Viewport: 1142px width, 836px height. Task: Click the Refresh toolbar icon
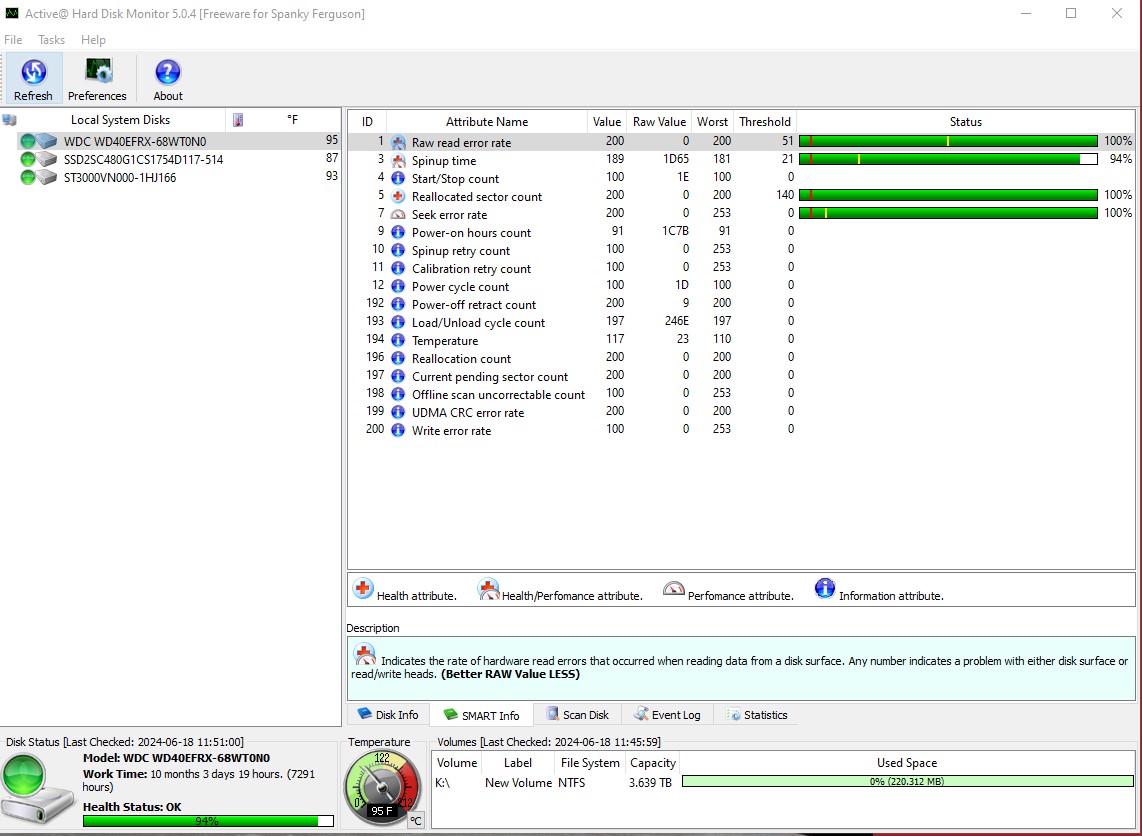tap(33, 73)
